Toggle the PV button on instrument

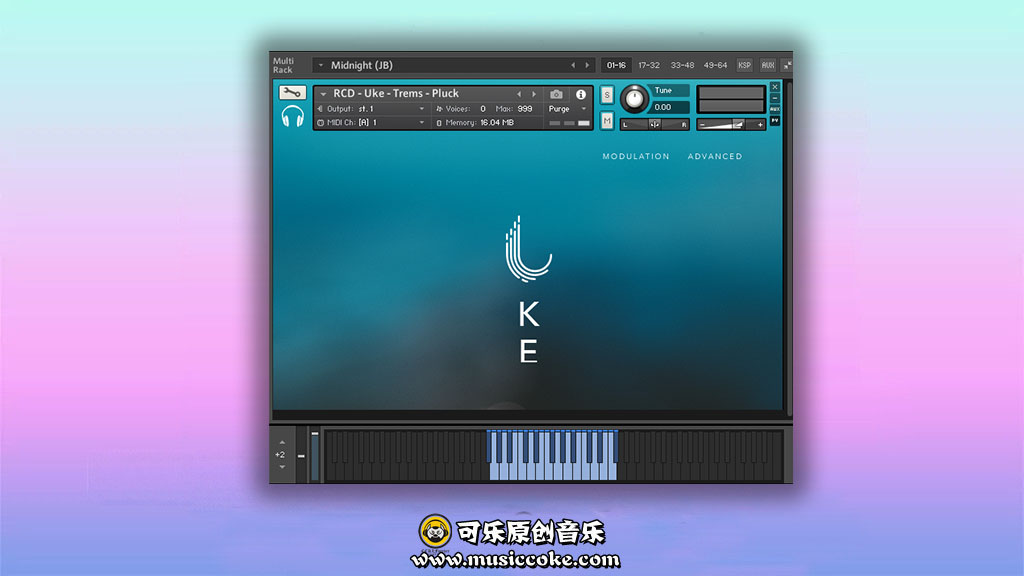pos(775,121)
